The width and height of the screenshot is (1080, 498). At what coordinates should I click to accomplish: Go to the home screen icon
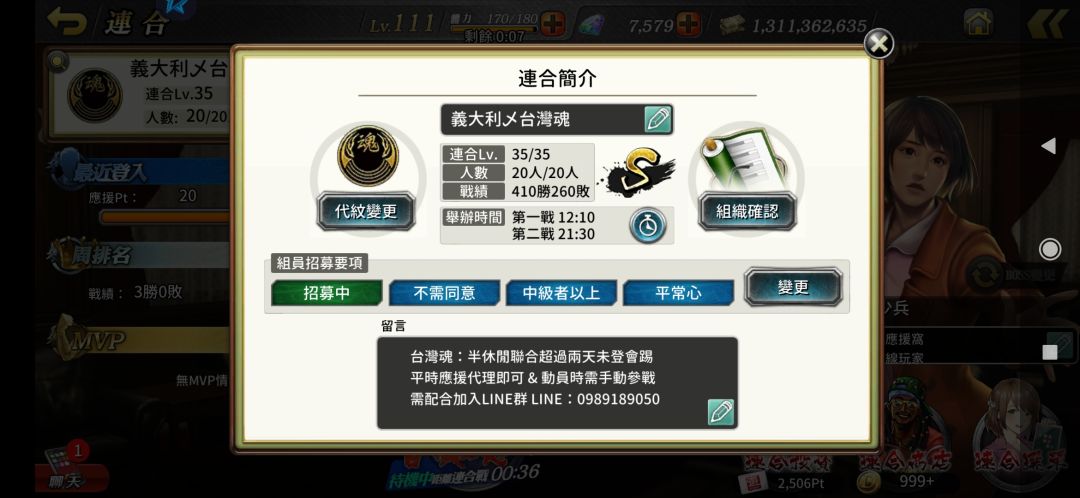tap(978, 23)
